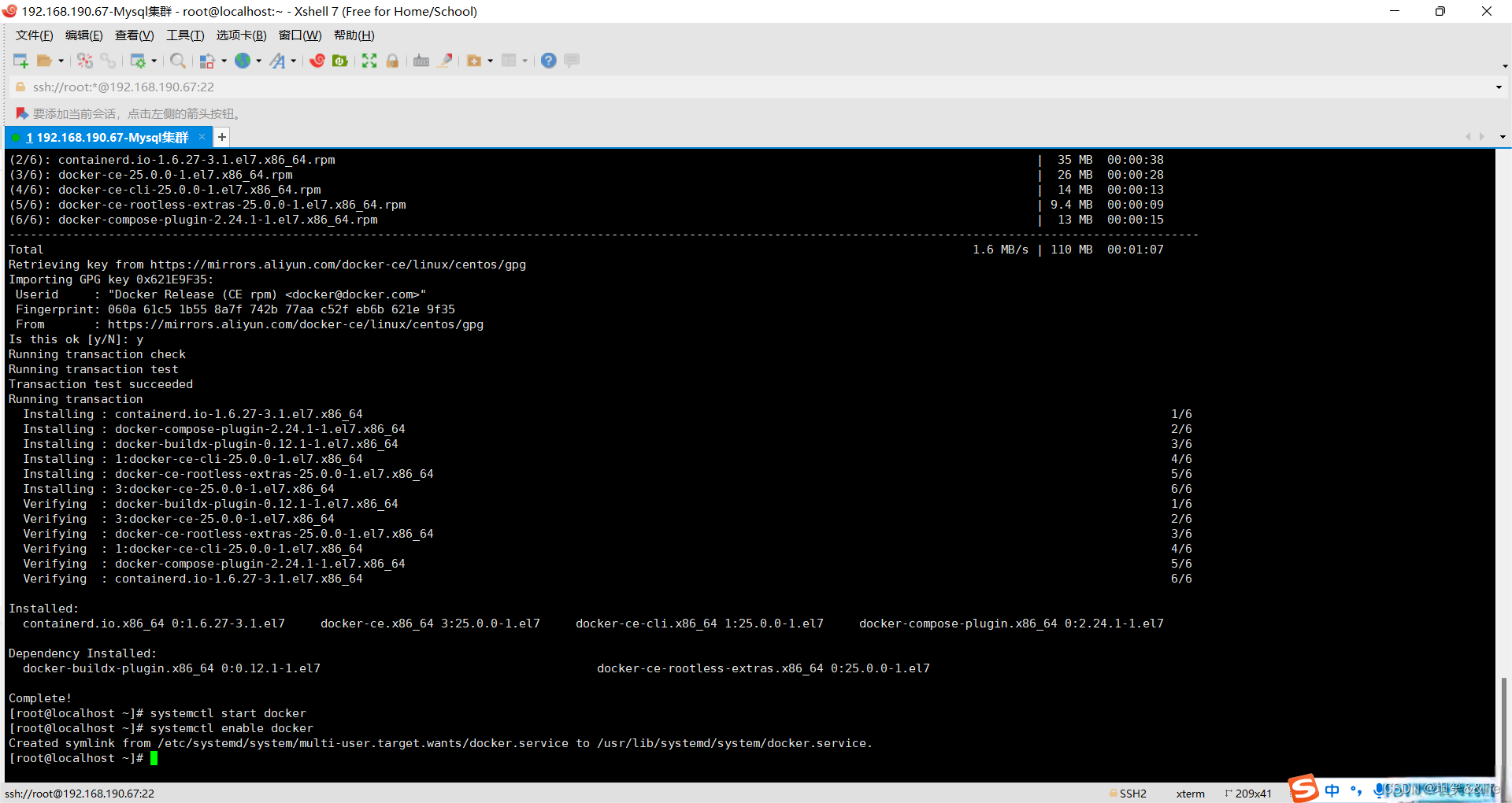Expand the folder-plus icon dropdown arrow
Viewport: 1512px width, 803px height.
coord(490,61)
